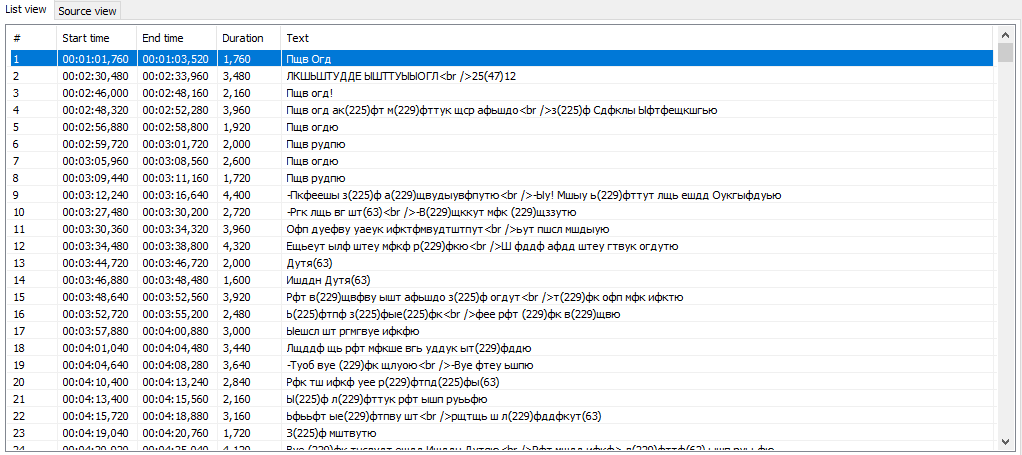
Task: Click row number 12
Action: click(19, 246)
